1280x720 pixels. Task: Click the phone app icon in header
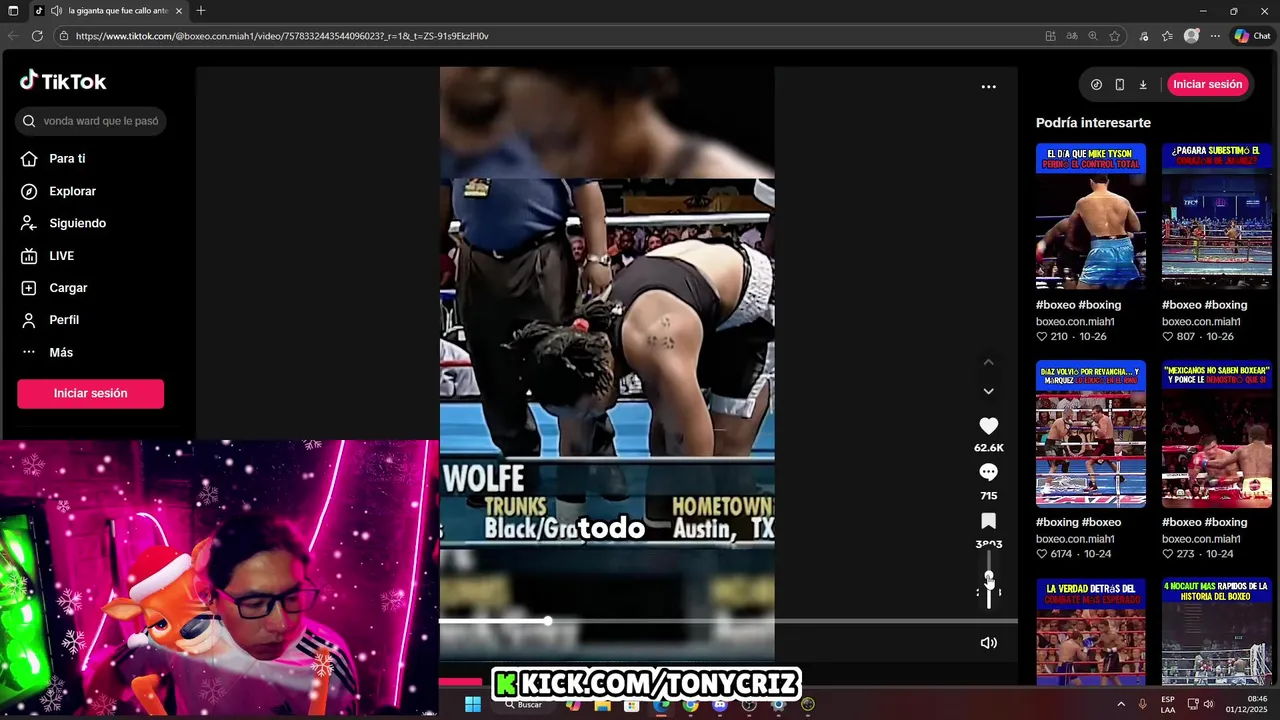(x=1119, y=85)
